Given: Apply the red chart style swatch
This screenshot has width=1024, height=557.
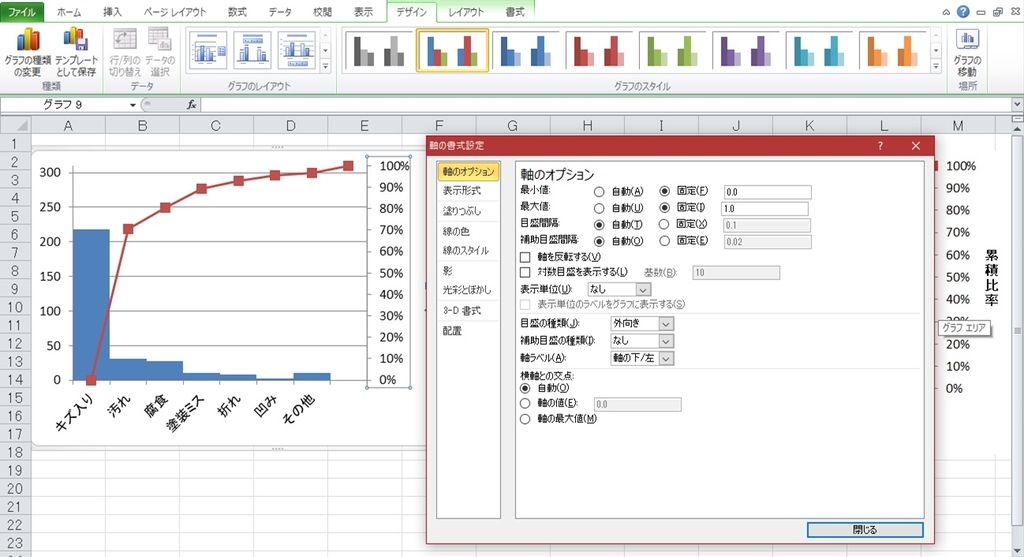Looking at the screenshot, I should click(600, 50).
